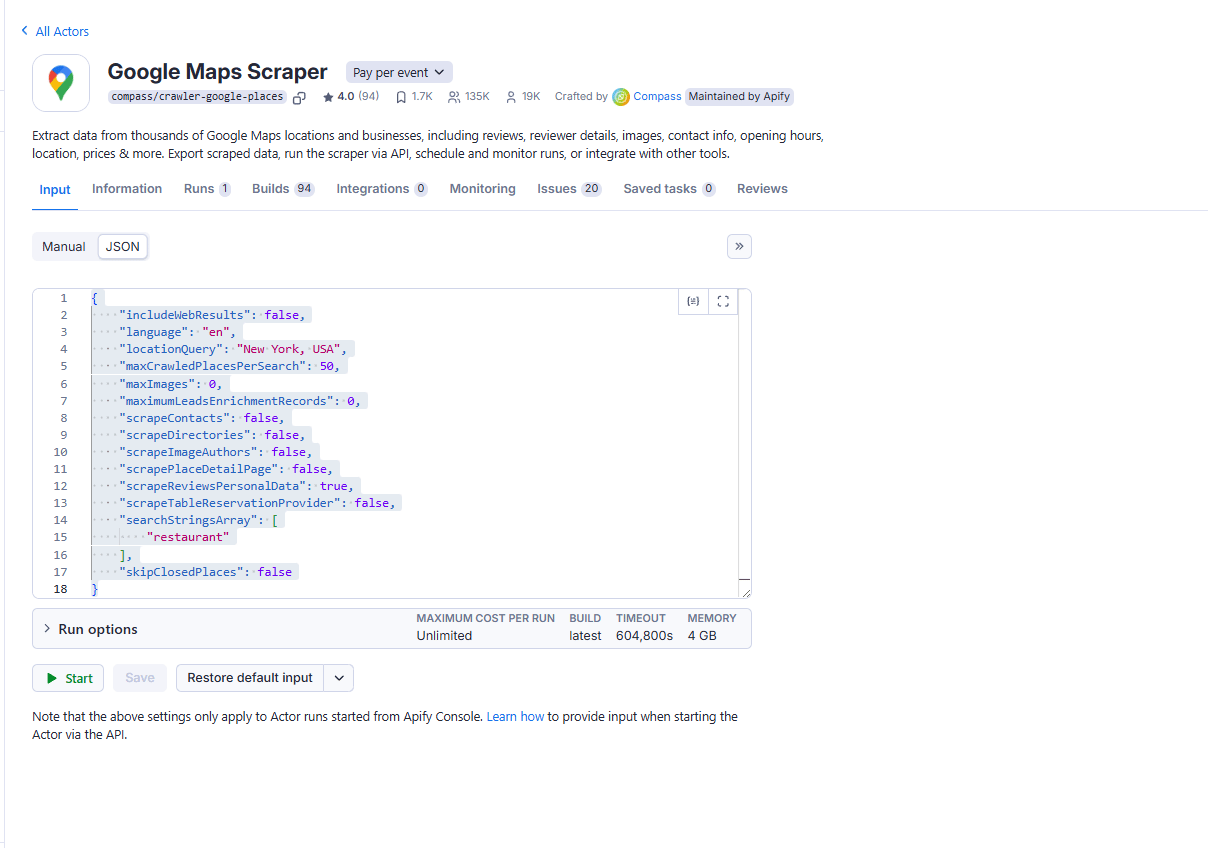Switch input mode to Manual
The image size is (1208, 848).
(64, 247)
